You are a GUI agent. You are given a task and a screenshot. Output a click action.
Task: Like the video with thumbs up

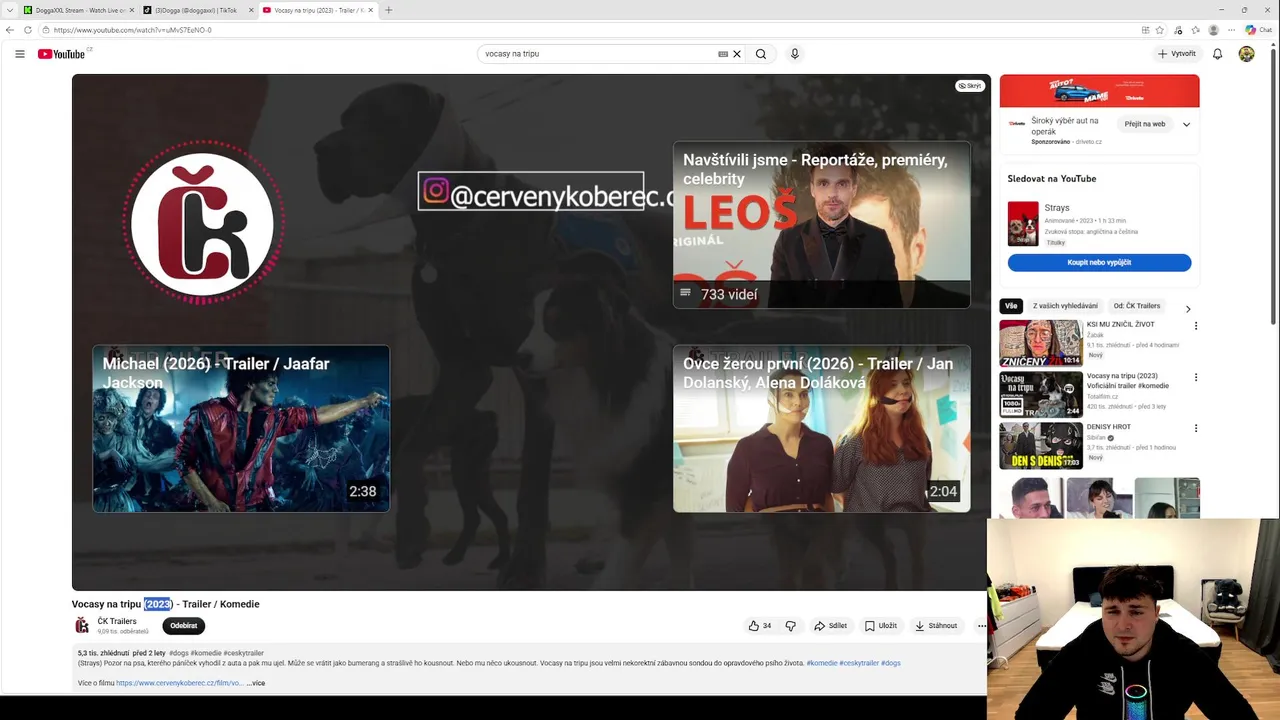tap(760, 626)
